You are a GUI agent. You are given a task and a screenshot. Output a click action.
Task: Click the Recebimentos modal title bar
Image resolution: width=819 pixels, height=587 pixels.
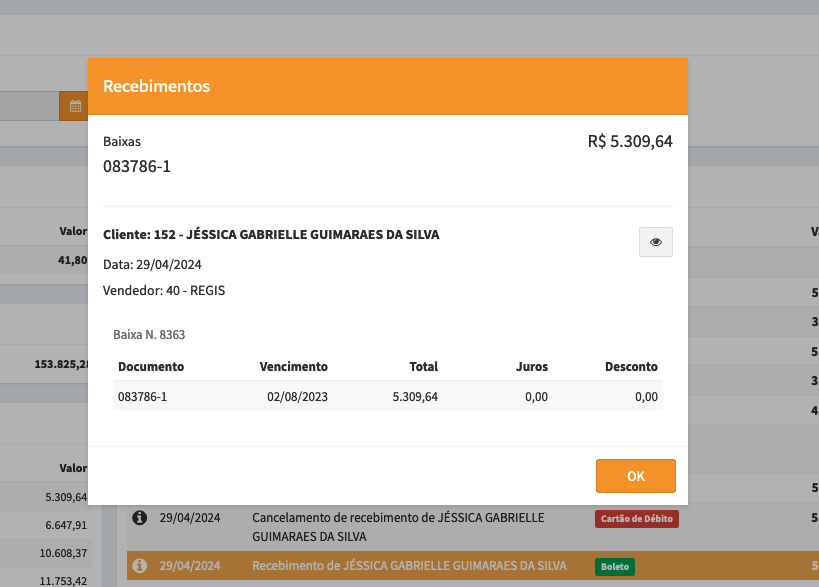(387, 86)
